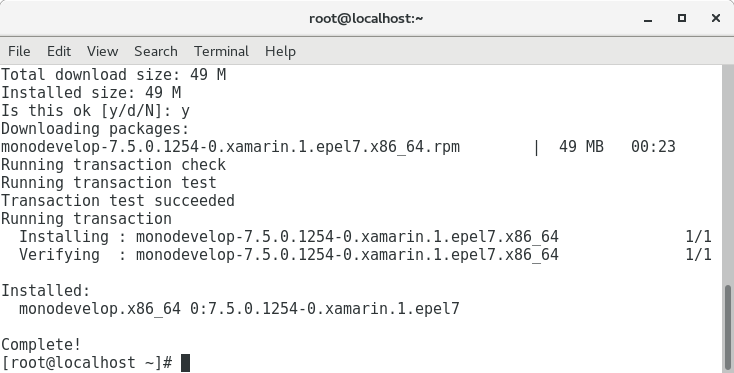This screenshot has height=373, width=734.
Task: Open the Terminal menu
Action: pos(221,51)
